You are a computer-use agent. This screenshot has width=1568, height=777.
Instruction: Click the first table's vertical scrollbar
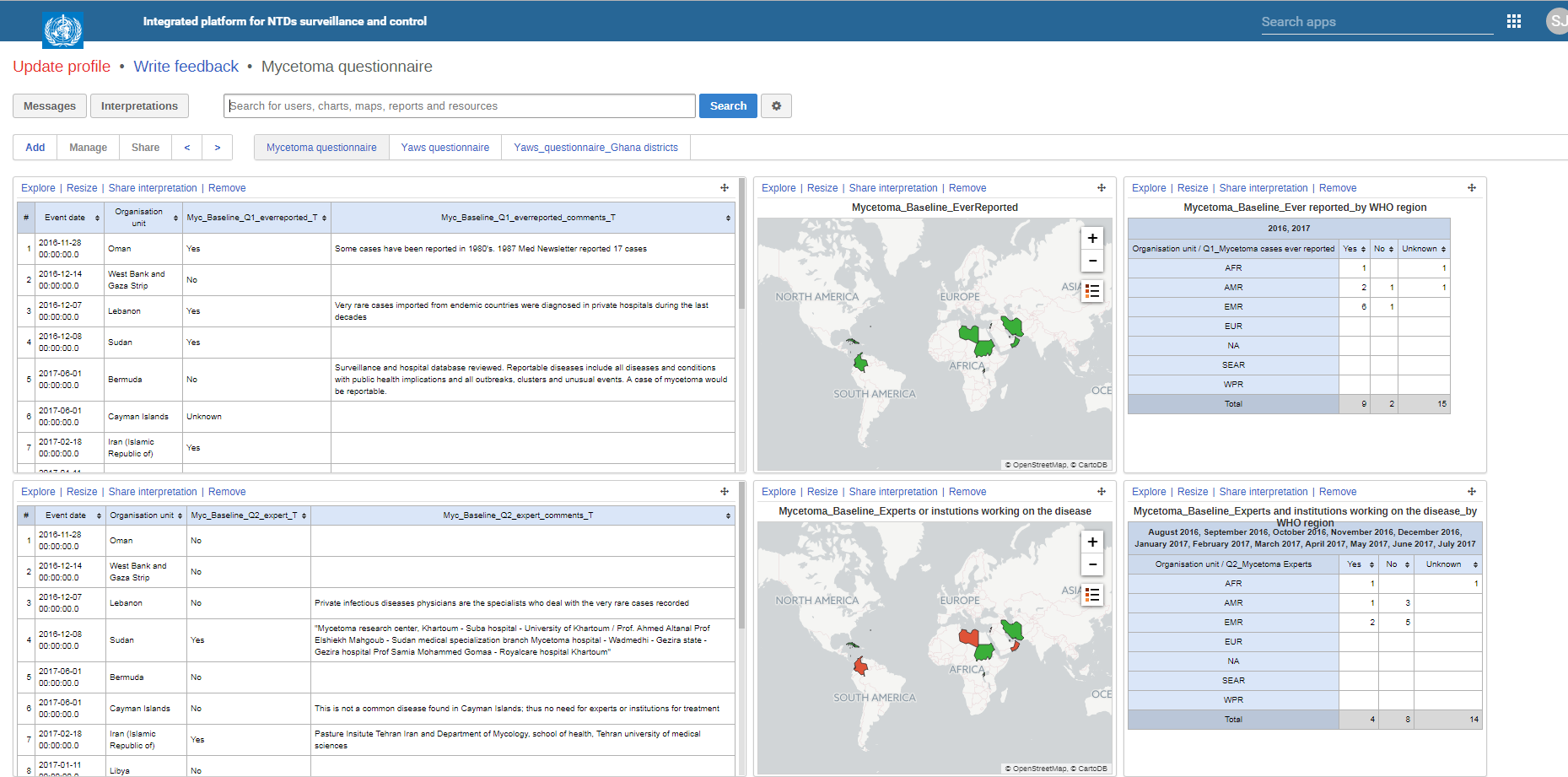[x=741, y=245]
